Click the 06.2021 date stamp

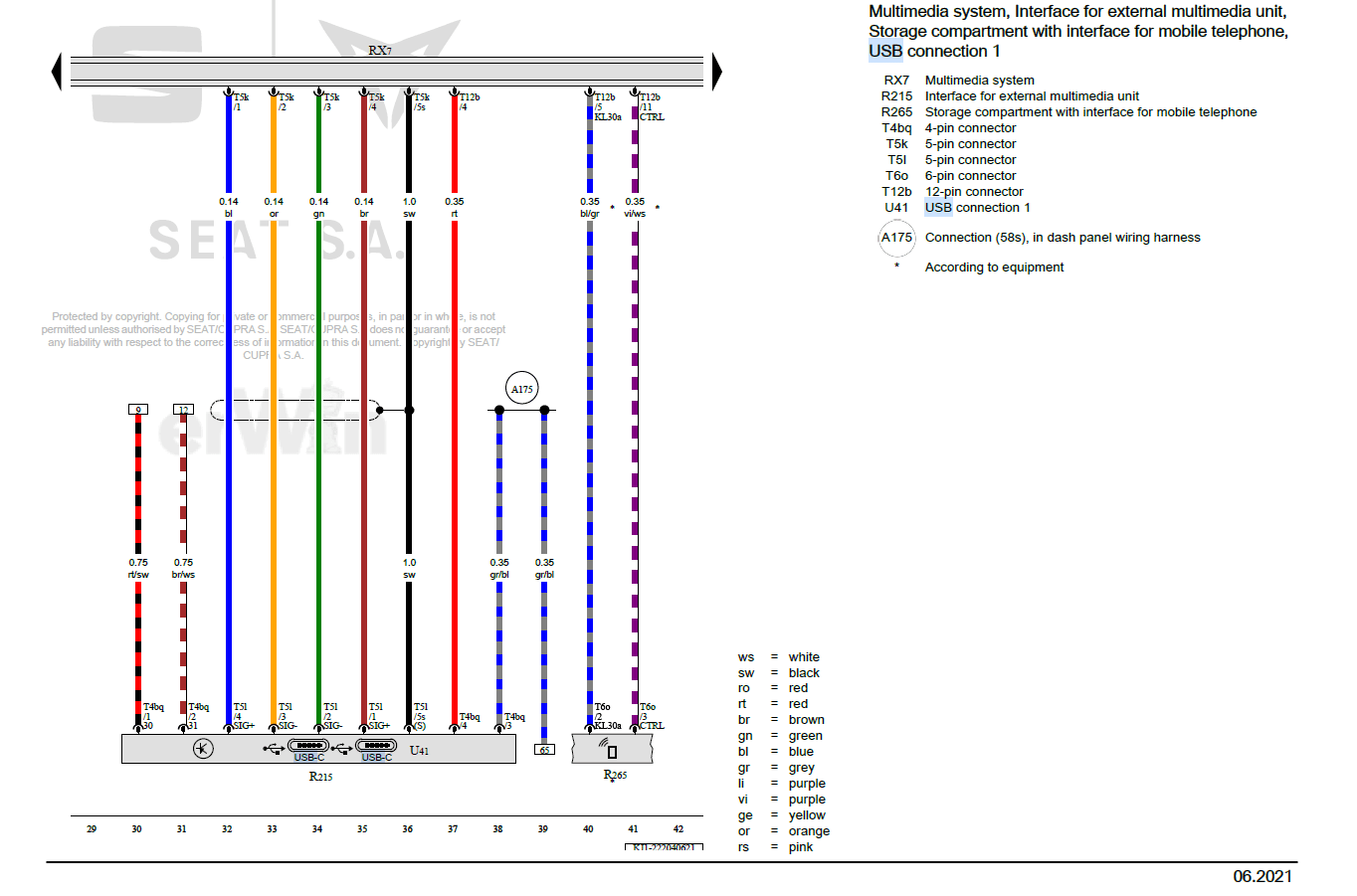pyautogui.click(x=1261, y=876)
